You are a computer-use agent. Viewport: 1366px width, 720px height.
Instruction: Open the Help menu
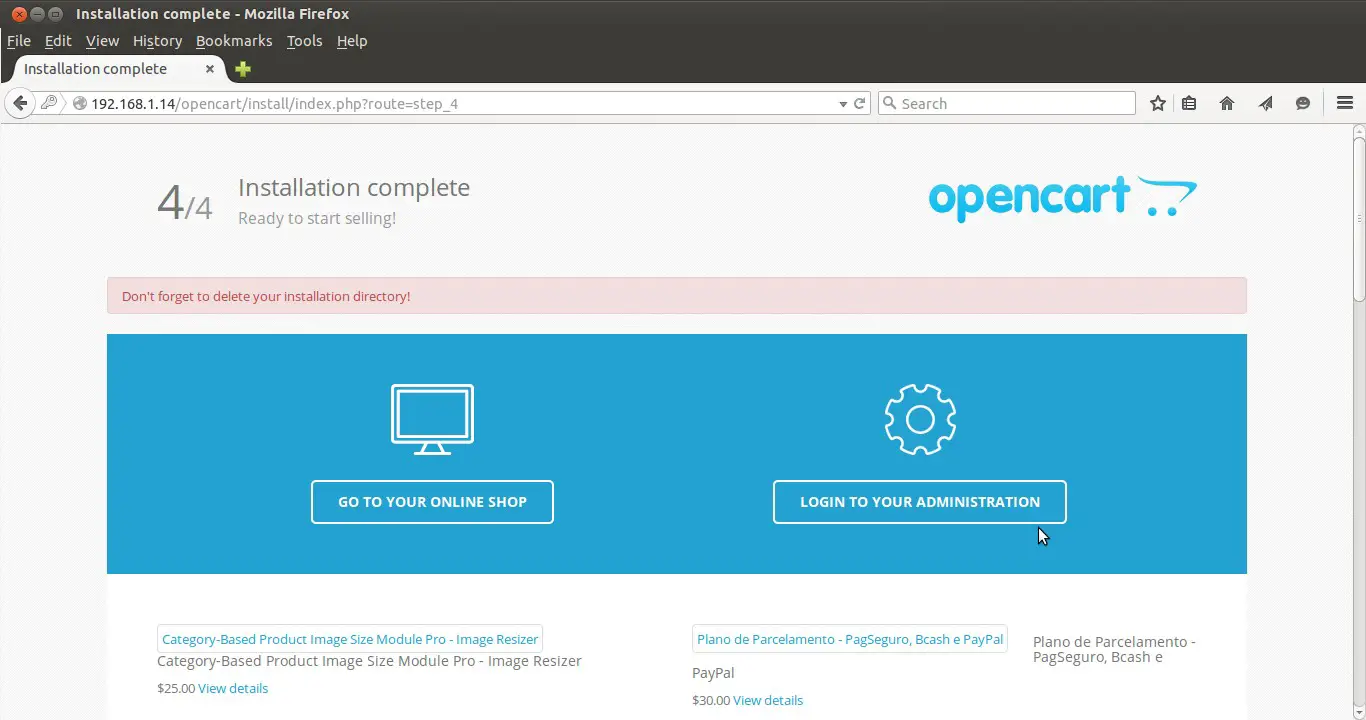pyautogui.click(x=352, y=41)
